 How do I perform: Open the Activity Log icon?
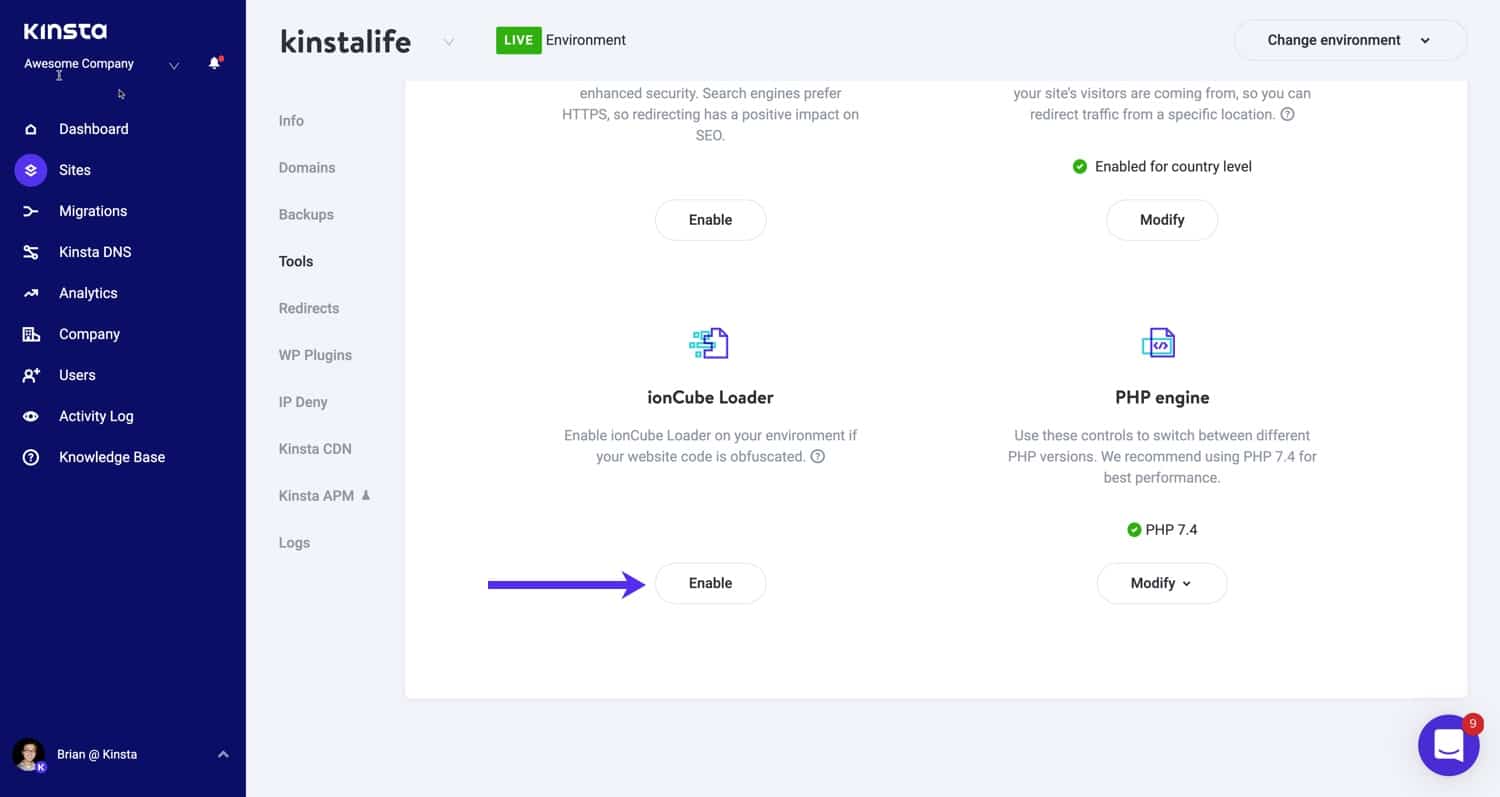[30, 416]
